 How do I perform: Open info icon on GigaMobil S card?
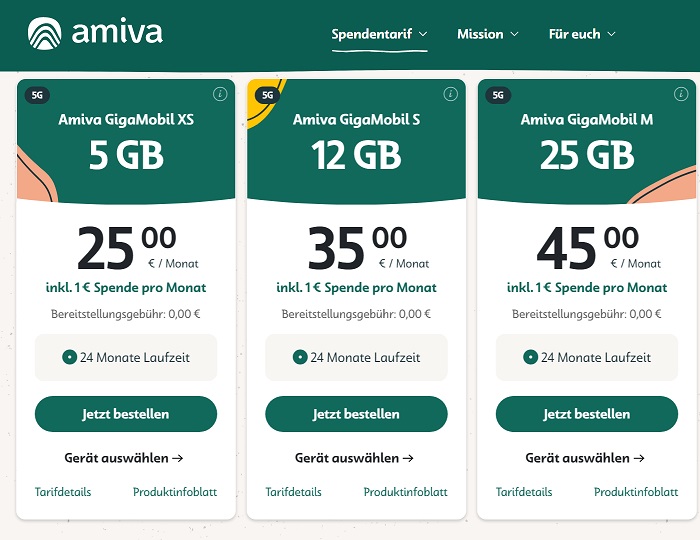tap(451, 94)
